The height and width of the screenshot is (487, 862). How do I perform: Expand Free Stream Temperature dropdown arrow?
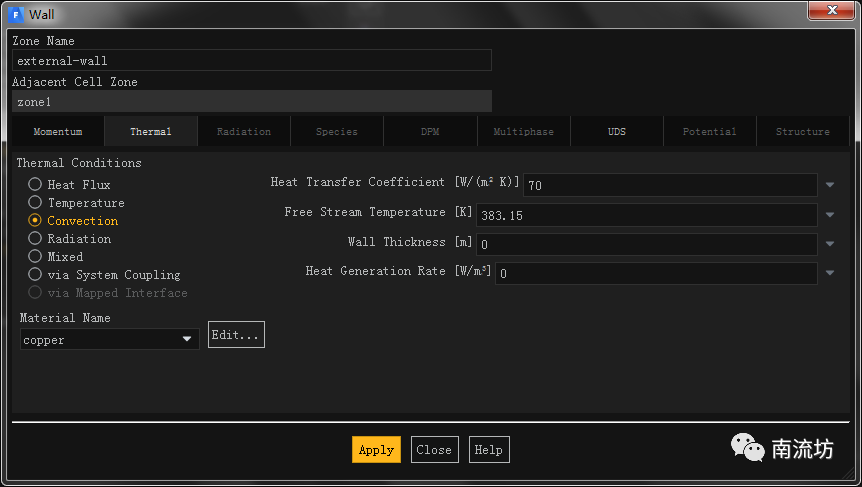pyautogui.click(x=830, y=215)
